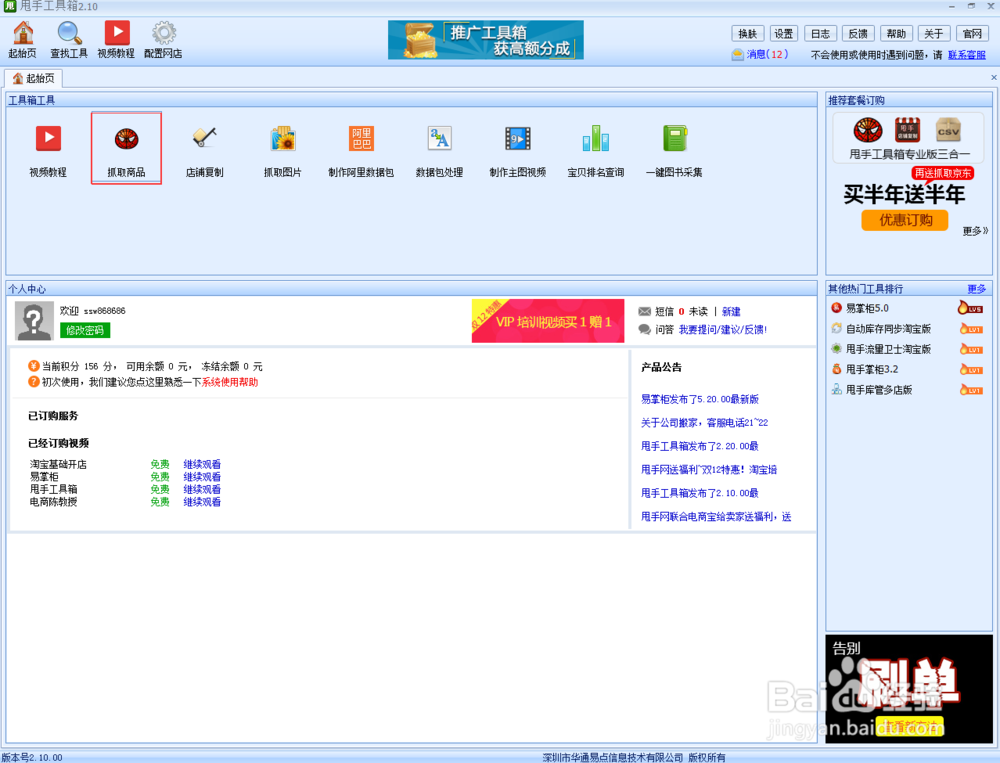The height and width of the screenshot is (763, 1000).
Task: Click the 免费 label for 淘宝基础开店
Action: (x=160, y=464)
